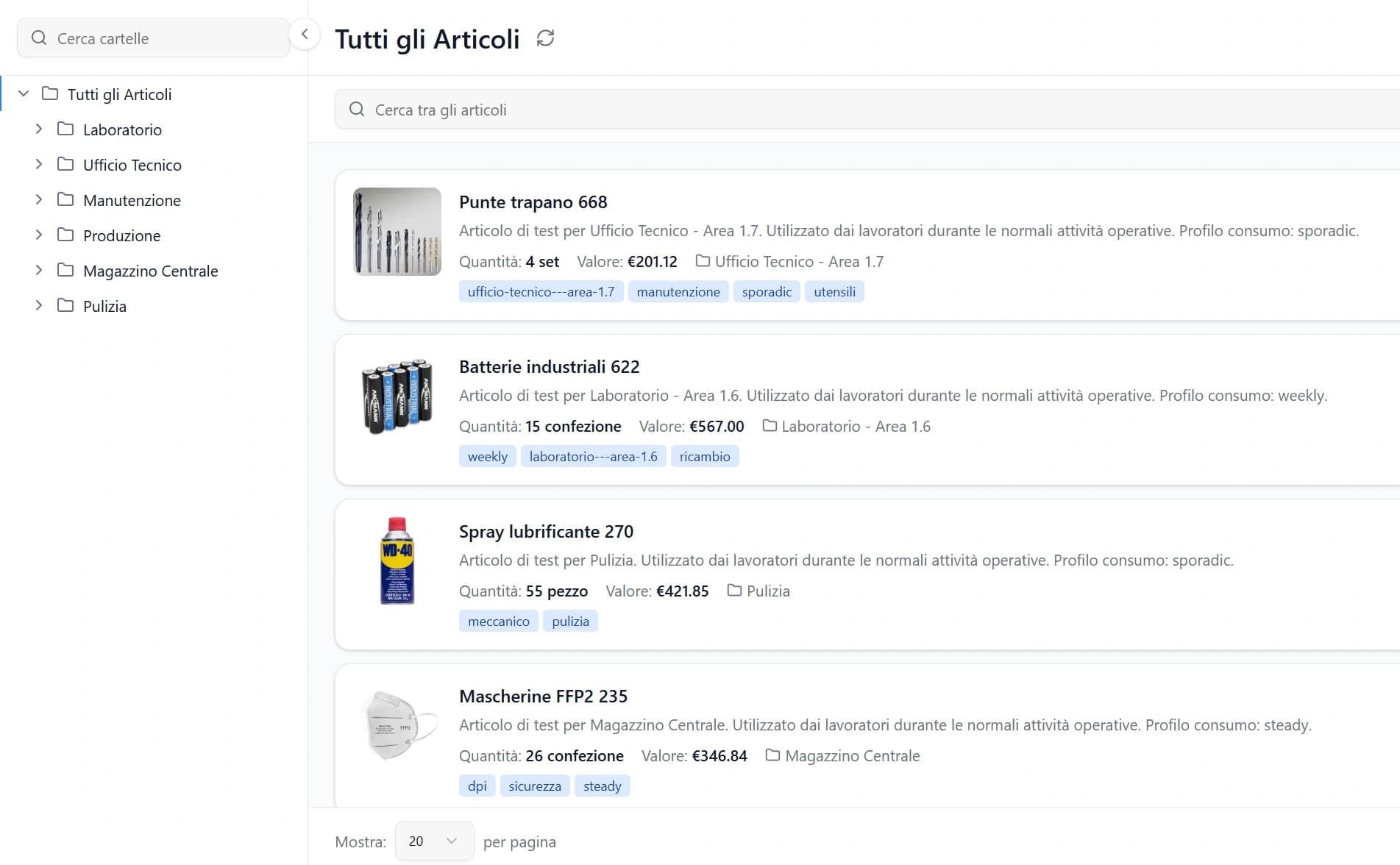This screenshot has height=865, width=1400.
Task: Open the Mascherine FFP2 235 article
Action: 543,697
